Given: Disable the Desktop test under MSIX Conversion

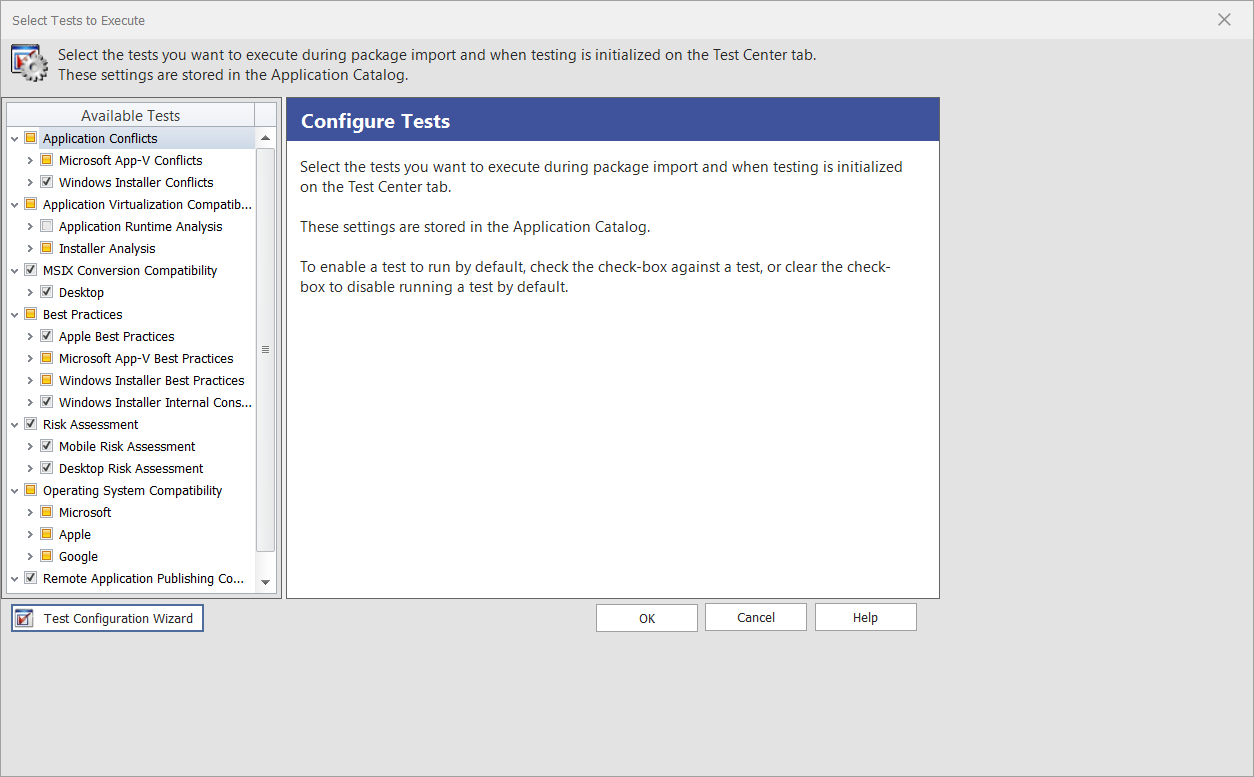Looking at the screenshot, I should [47, 292].
